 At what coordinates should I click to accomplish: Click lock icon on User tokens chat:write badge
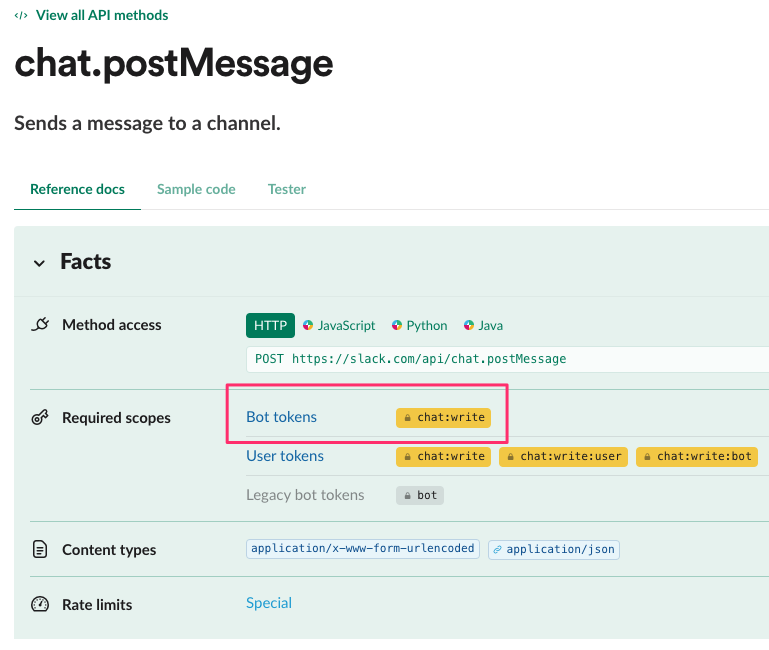point(407,457)
